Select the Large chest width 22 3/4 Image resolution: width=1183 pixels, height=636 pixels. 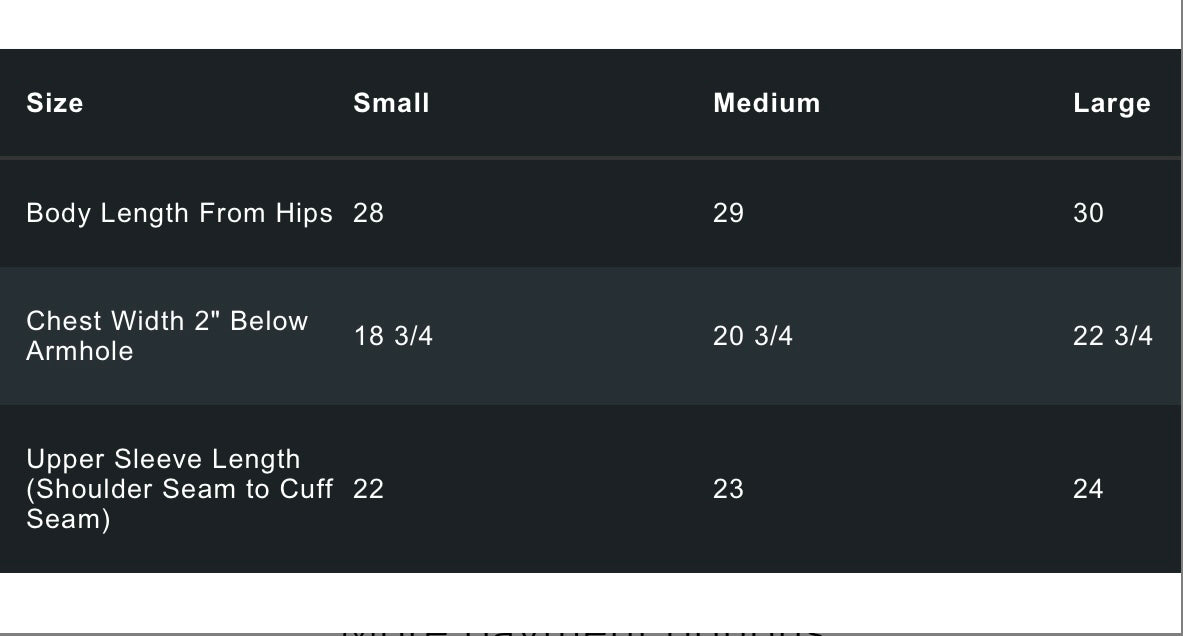1112,336
